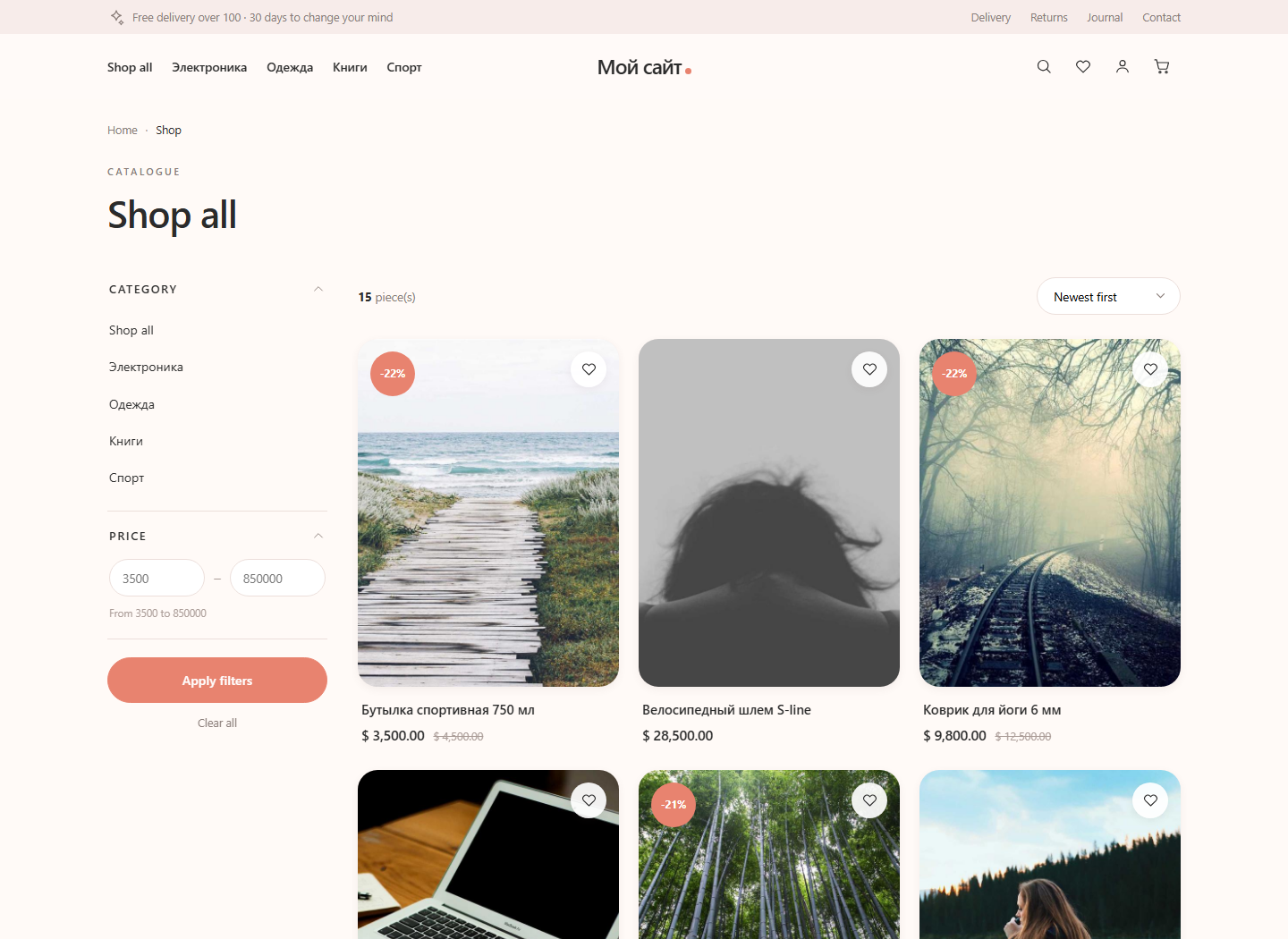Collapse the Price filter section
This screenshot has height=939, width=1288.
[318, 536]
